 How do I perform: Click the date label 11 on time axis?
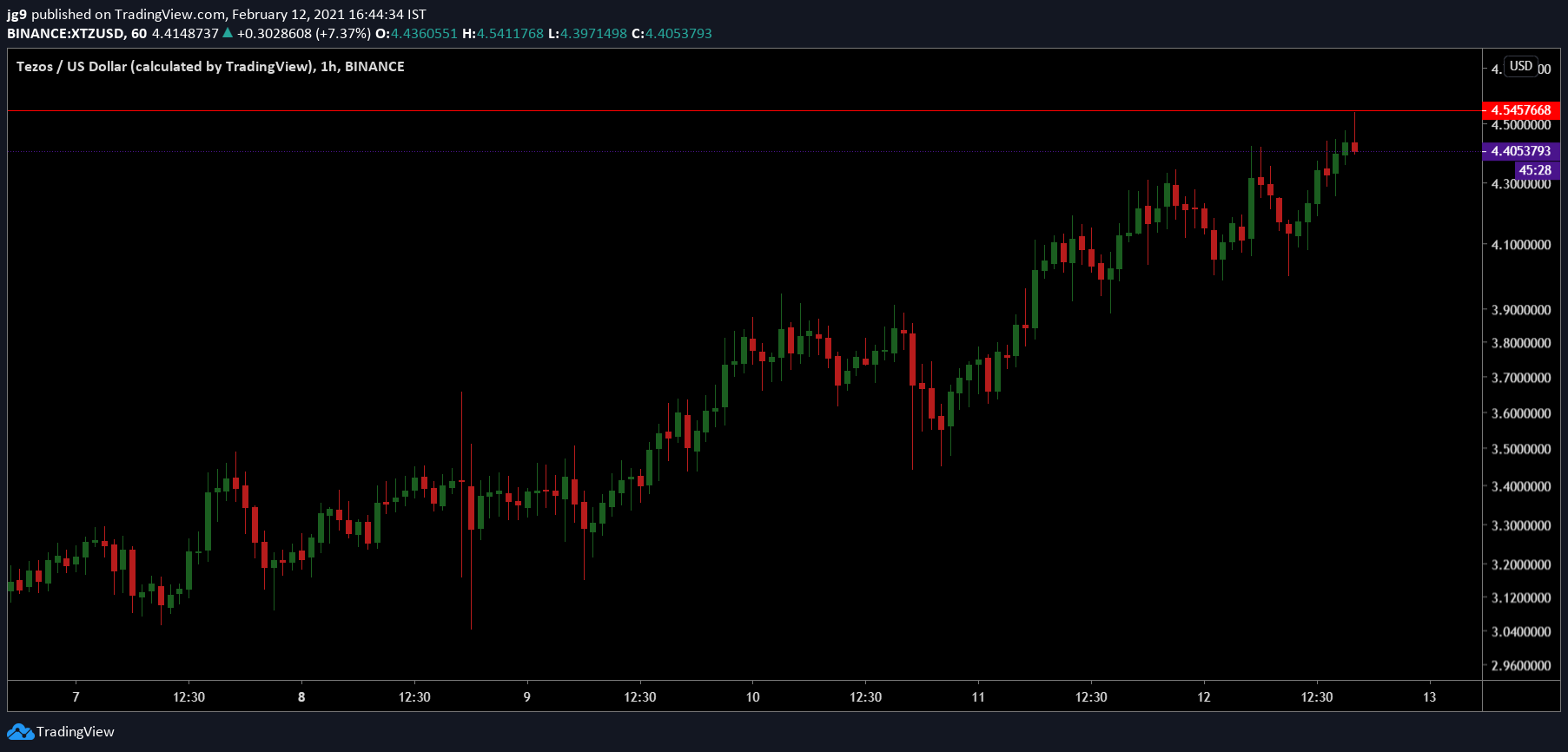click(x=978, y=697)
